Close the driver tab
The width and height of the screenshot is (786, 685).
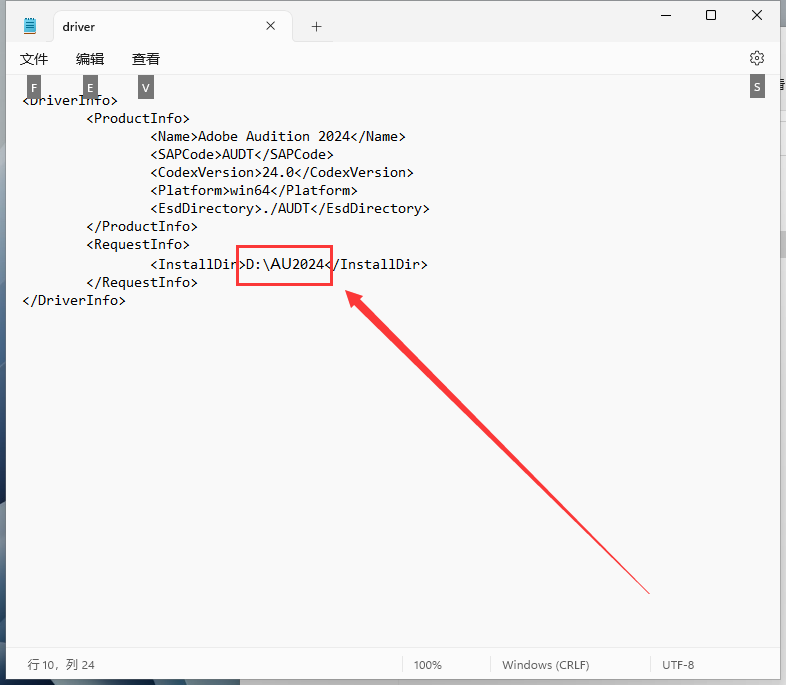(271, 26)
